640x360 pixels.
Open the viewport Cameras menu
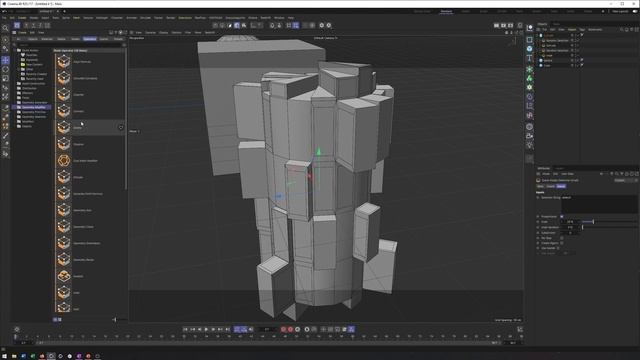[x=151, y=32]
